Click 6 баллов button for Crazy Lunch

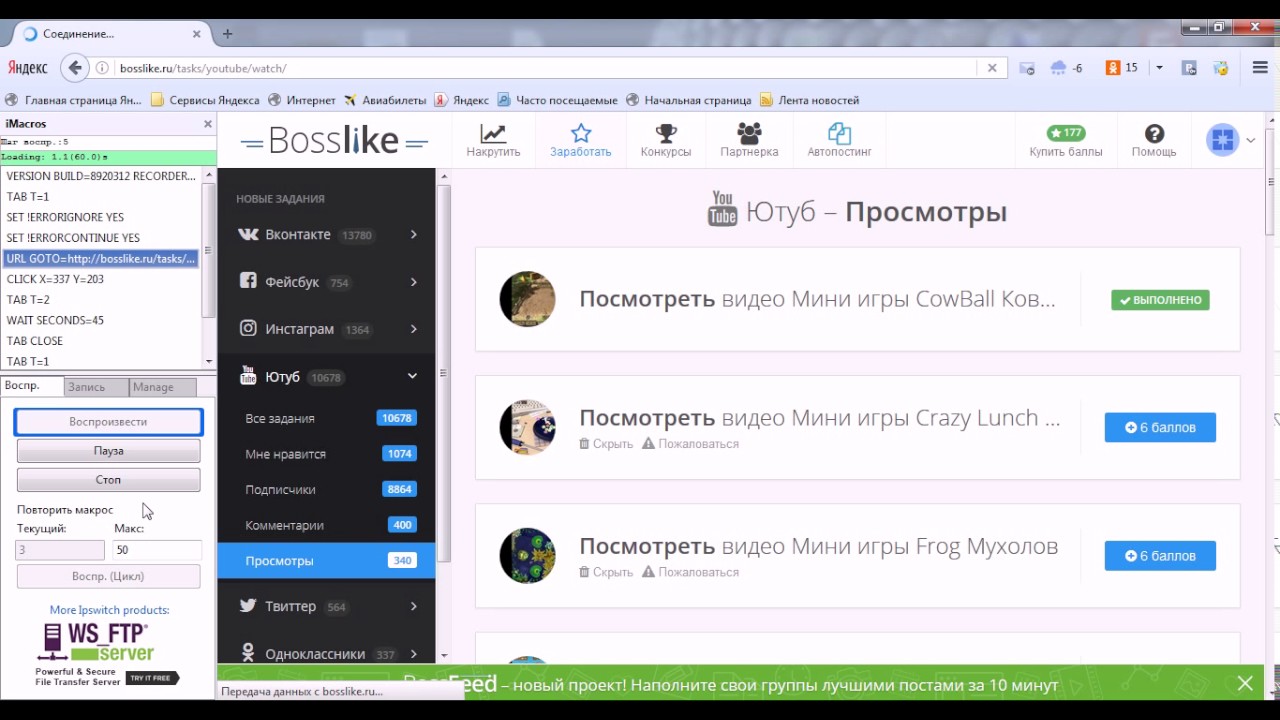pos(1160,427)
